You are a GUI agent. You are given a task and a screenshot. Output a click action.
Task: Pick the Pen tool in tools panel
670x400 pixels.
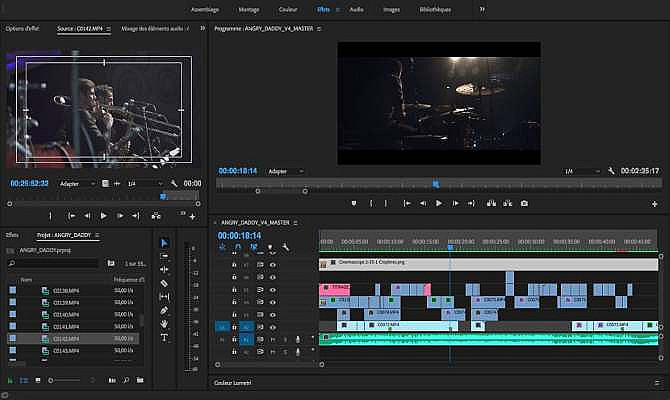tap(164, 311)
